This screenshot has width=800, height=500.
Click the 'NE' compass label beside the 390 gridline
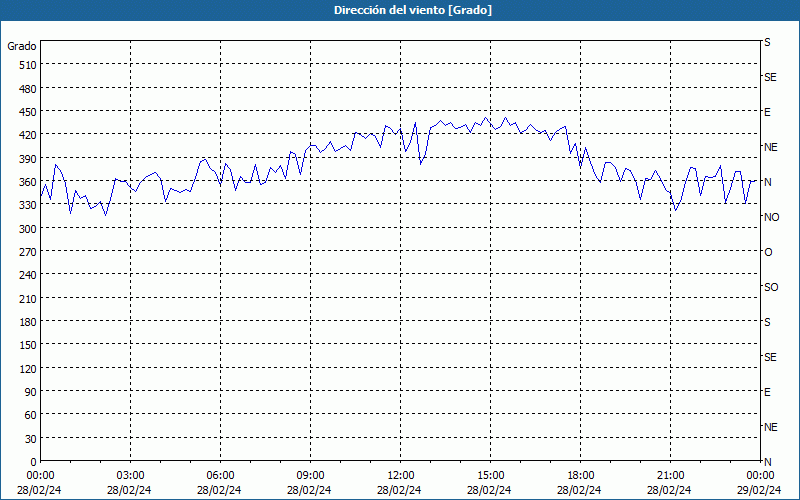tap(770, 147)
